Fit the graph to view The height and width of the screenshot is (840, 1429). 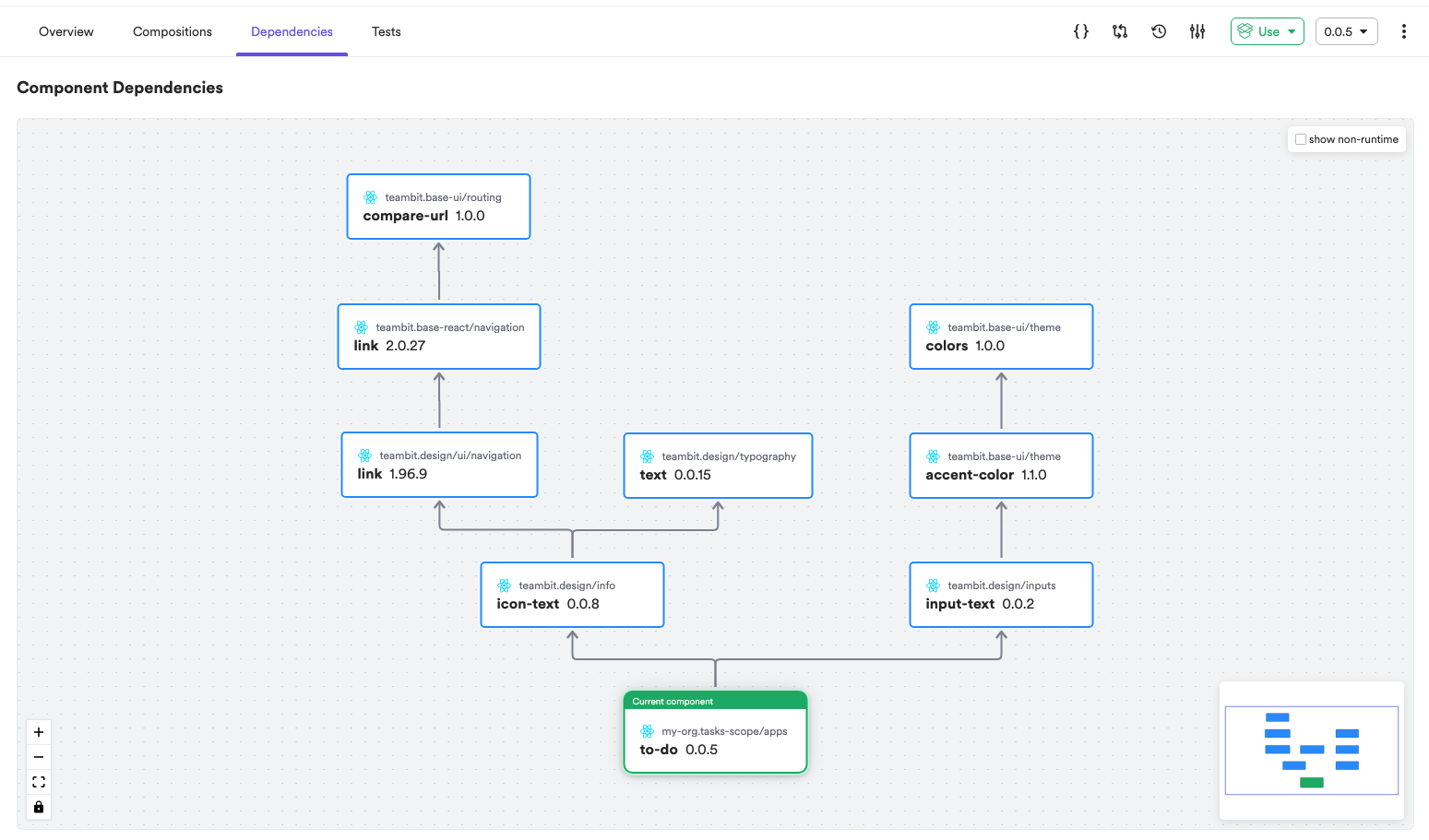(x=39, y=782)
